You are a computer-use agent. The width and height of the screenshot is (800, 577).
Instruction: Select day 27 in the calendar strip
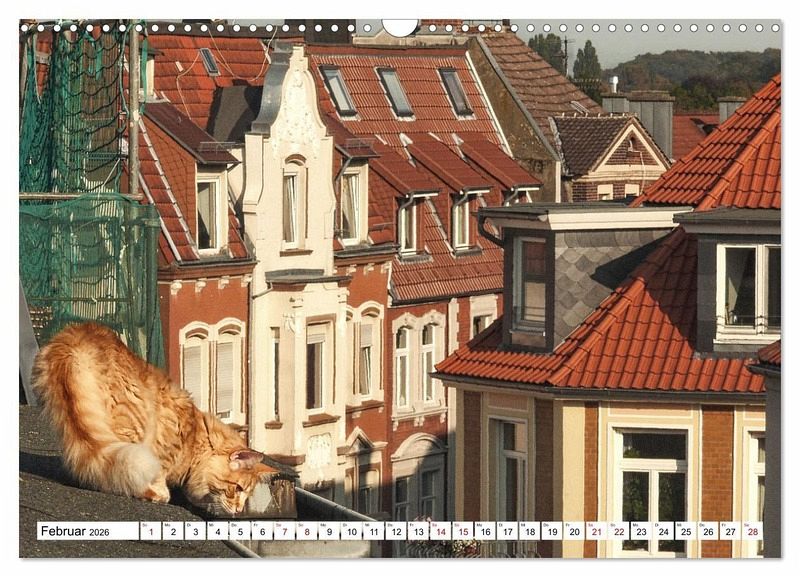coord(731,531)
